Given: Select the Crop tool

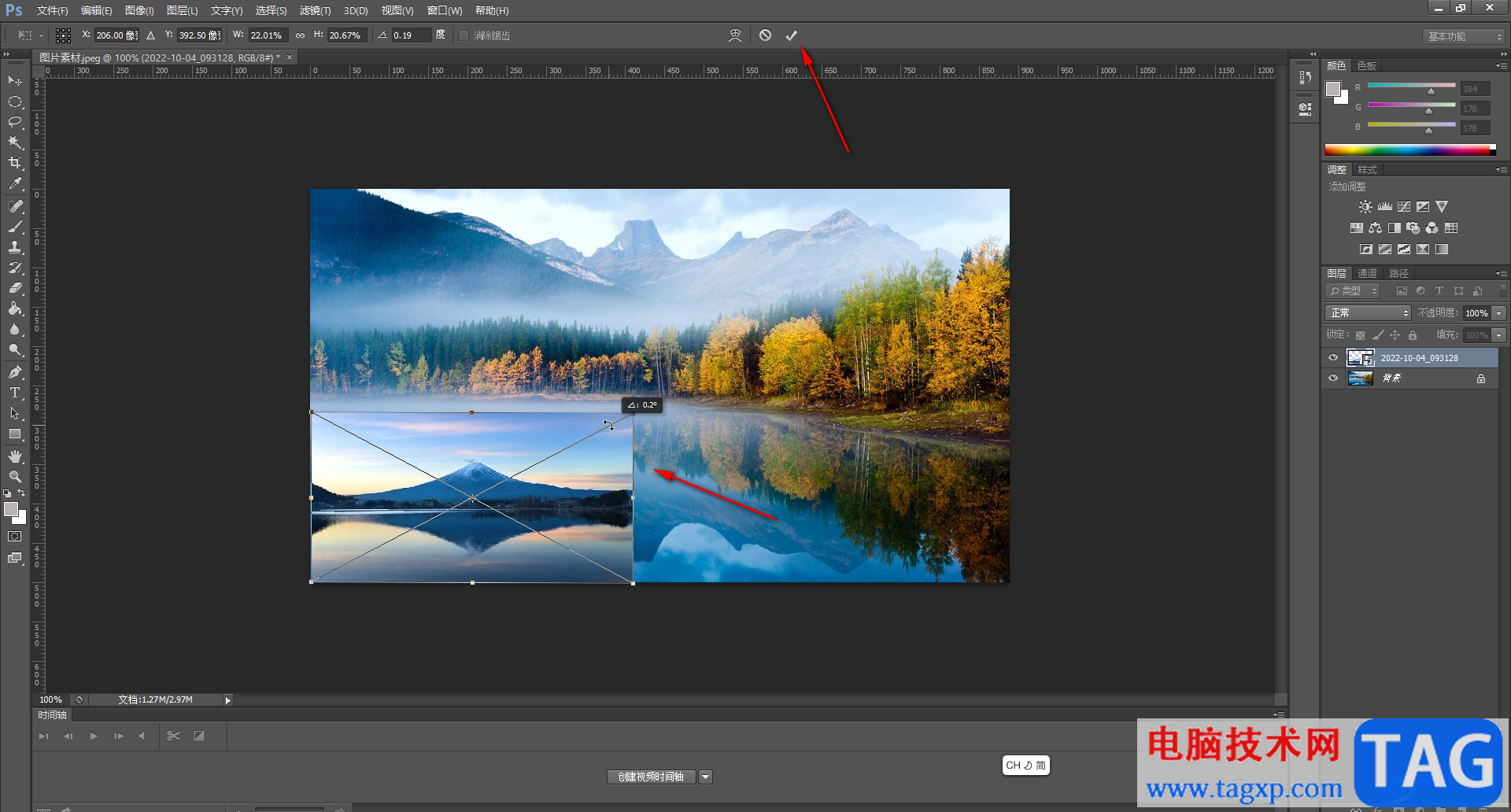Looking at the screenshot, I should 15,163.
